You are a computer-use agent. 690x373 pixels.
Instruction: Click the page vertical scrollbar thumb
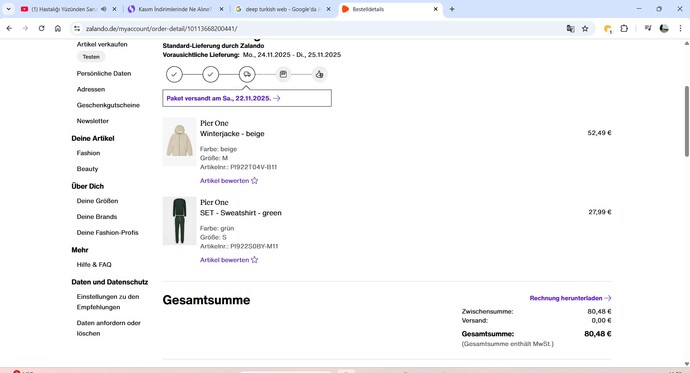(686, 121)
